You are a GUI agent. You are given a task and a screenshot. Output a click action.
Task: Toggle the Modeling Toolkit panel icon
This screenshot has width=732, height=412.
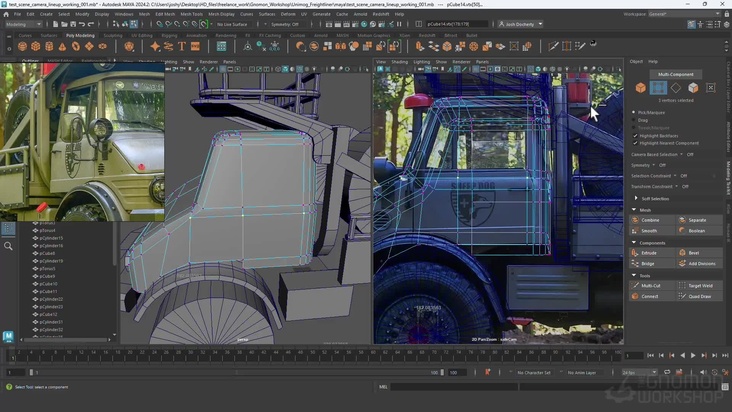[x=691, y=24]
